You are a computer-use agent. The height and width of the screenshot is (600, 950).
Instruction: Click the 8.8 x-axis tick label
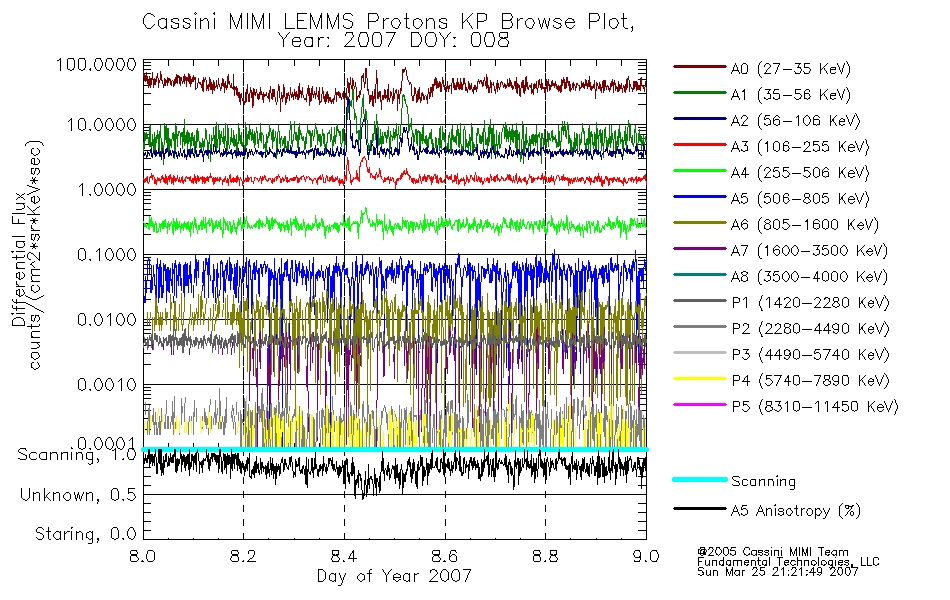(545, 556)
